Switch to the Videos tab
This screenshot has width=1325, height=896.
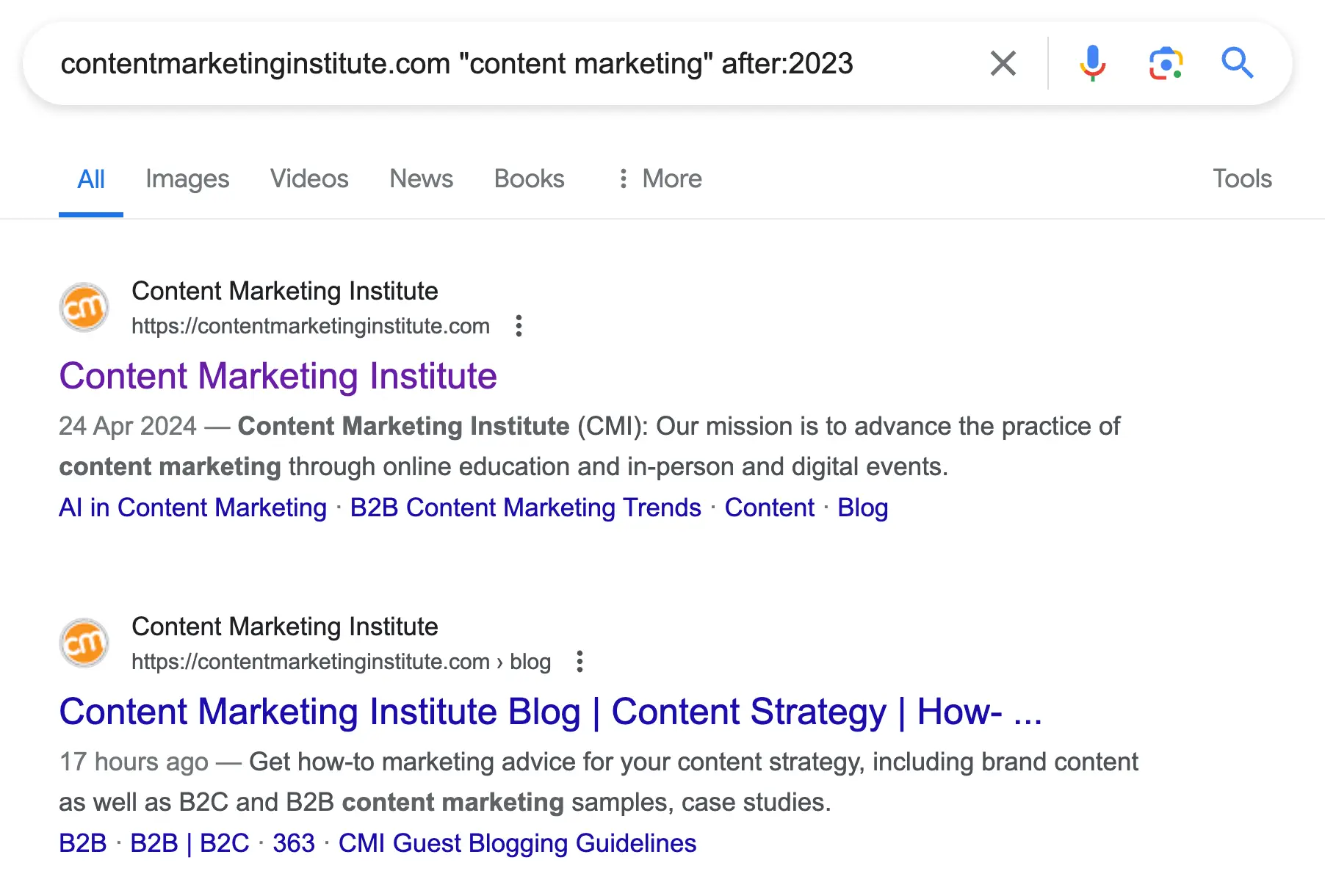[309, 178]
